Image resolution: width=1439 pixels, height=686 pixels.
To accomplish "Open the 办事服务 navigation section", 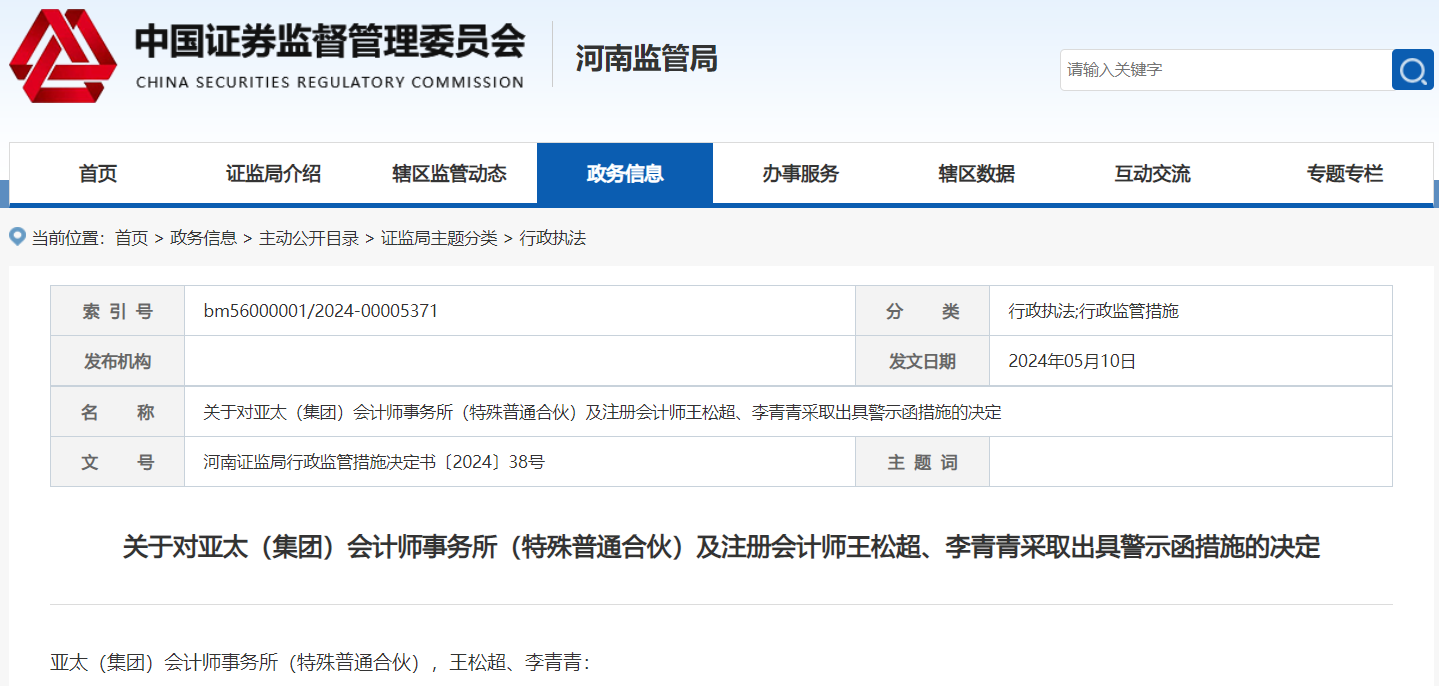I will click(x=800, y=172).
